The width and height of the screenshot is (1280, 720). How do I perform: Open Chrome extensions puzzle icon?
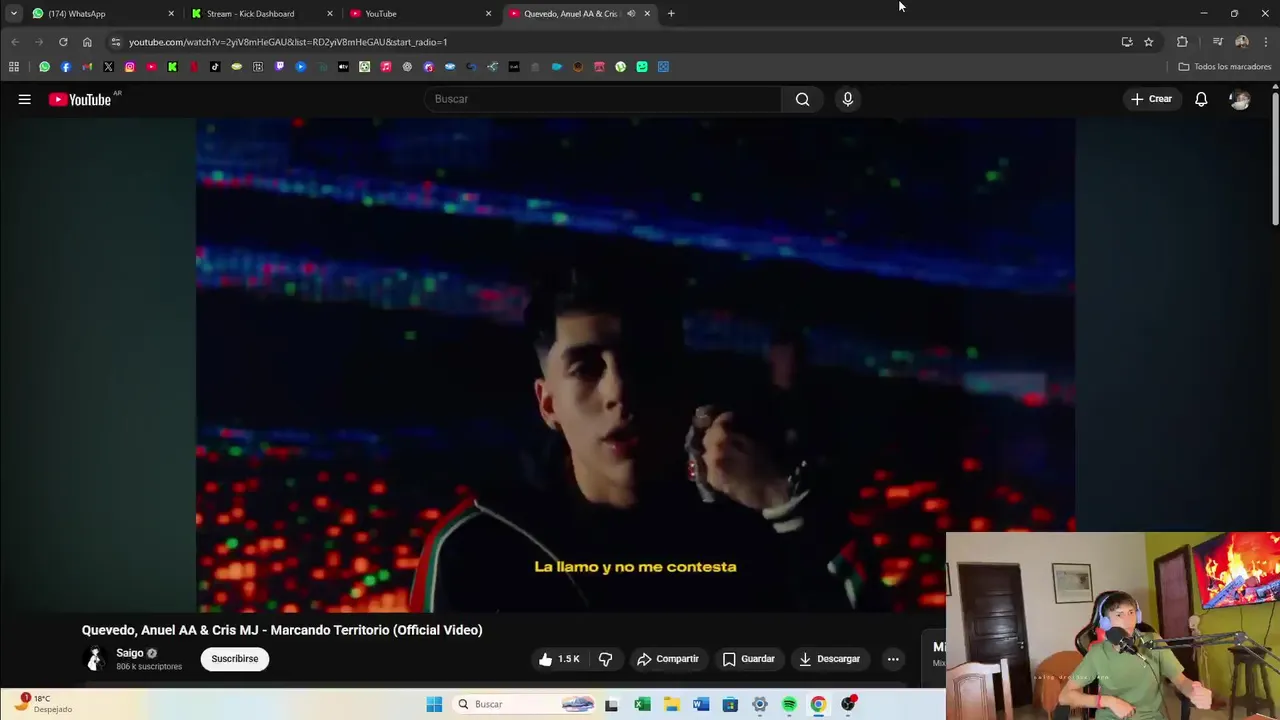click(x=1182, y=42)
